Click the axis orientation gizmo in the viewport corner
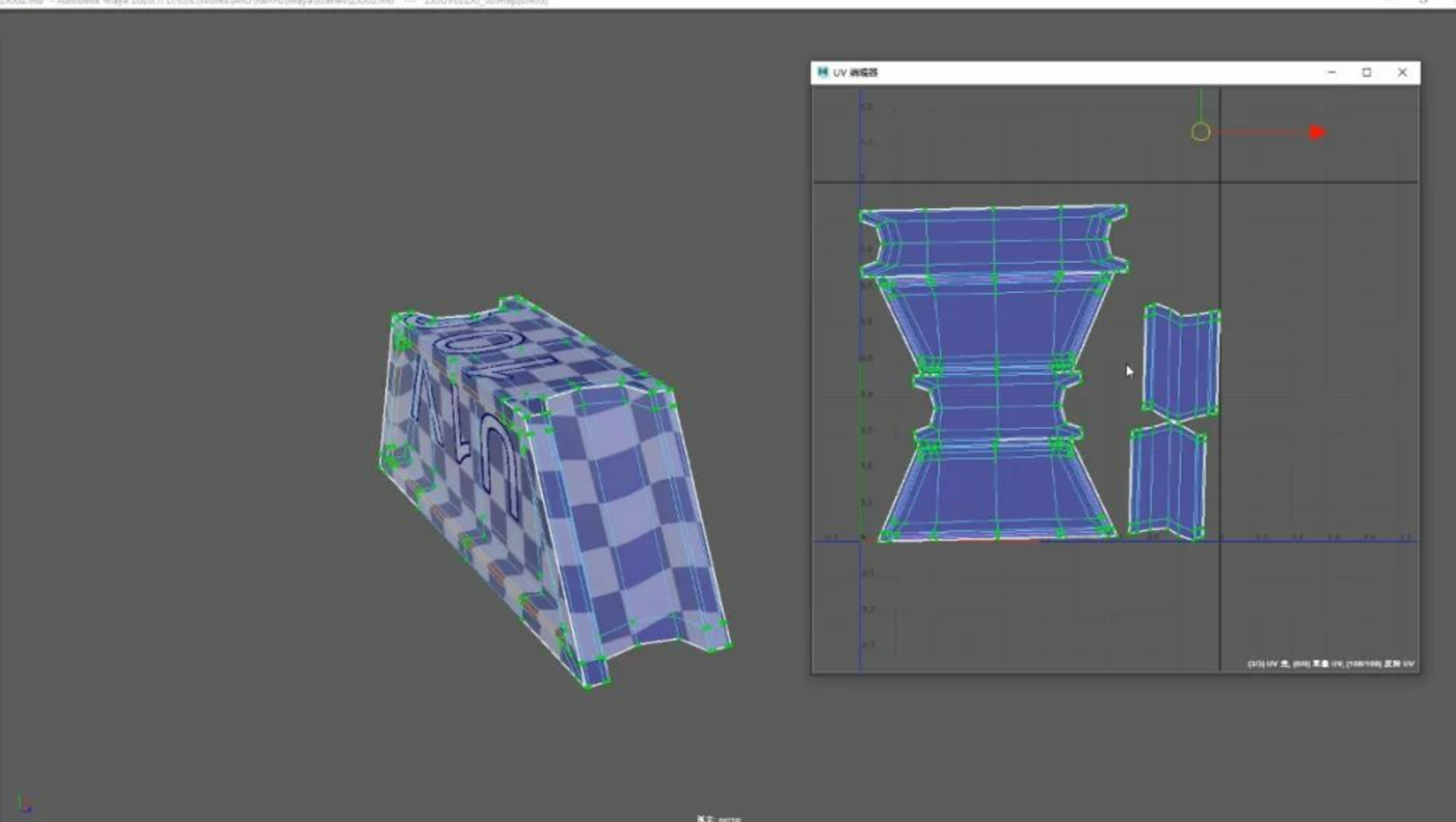The height and width of the screenshot is (822, 1456). coord(24,805)
